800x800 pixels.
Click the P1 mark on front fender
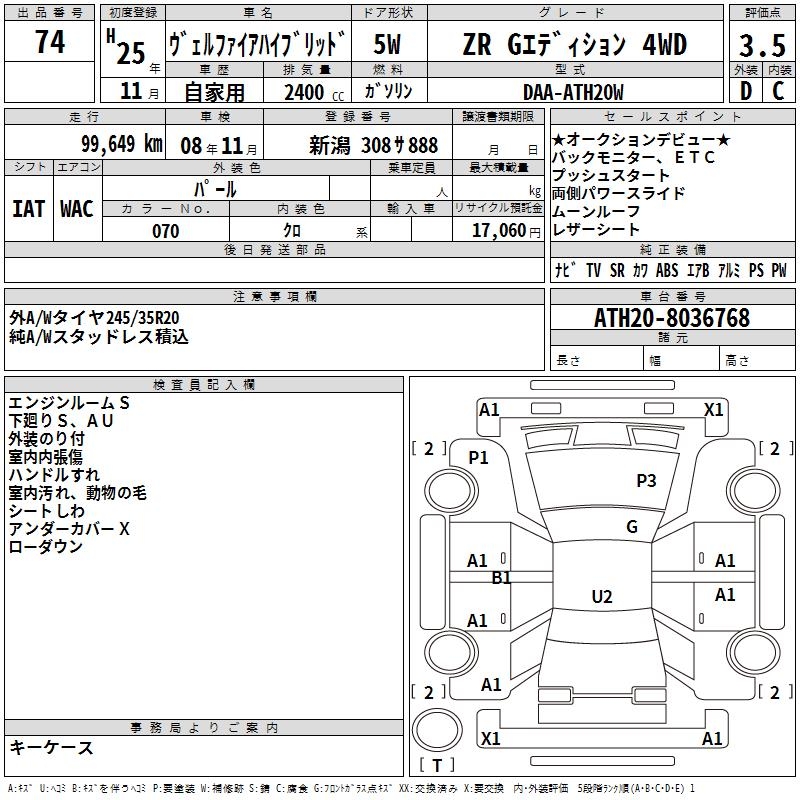tap(478, 458)
